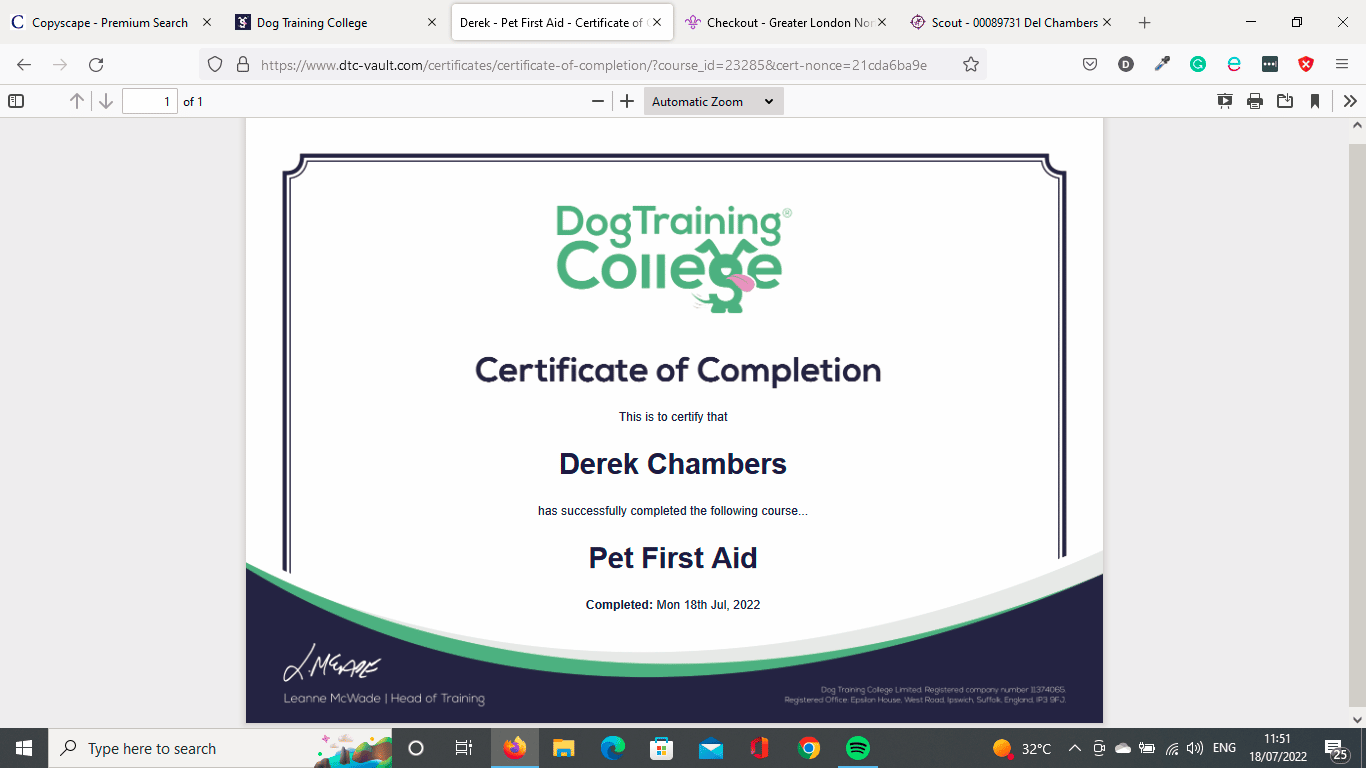
Task: Save the PDF file
Action: (1285, 101)
